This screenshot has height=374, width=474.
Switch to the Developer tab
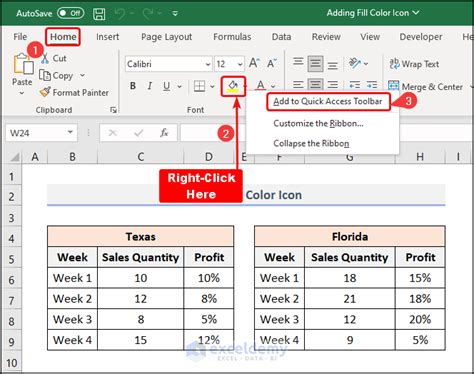pos(421,37)
